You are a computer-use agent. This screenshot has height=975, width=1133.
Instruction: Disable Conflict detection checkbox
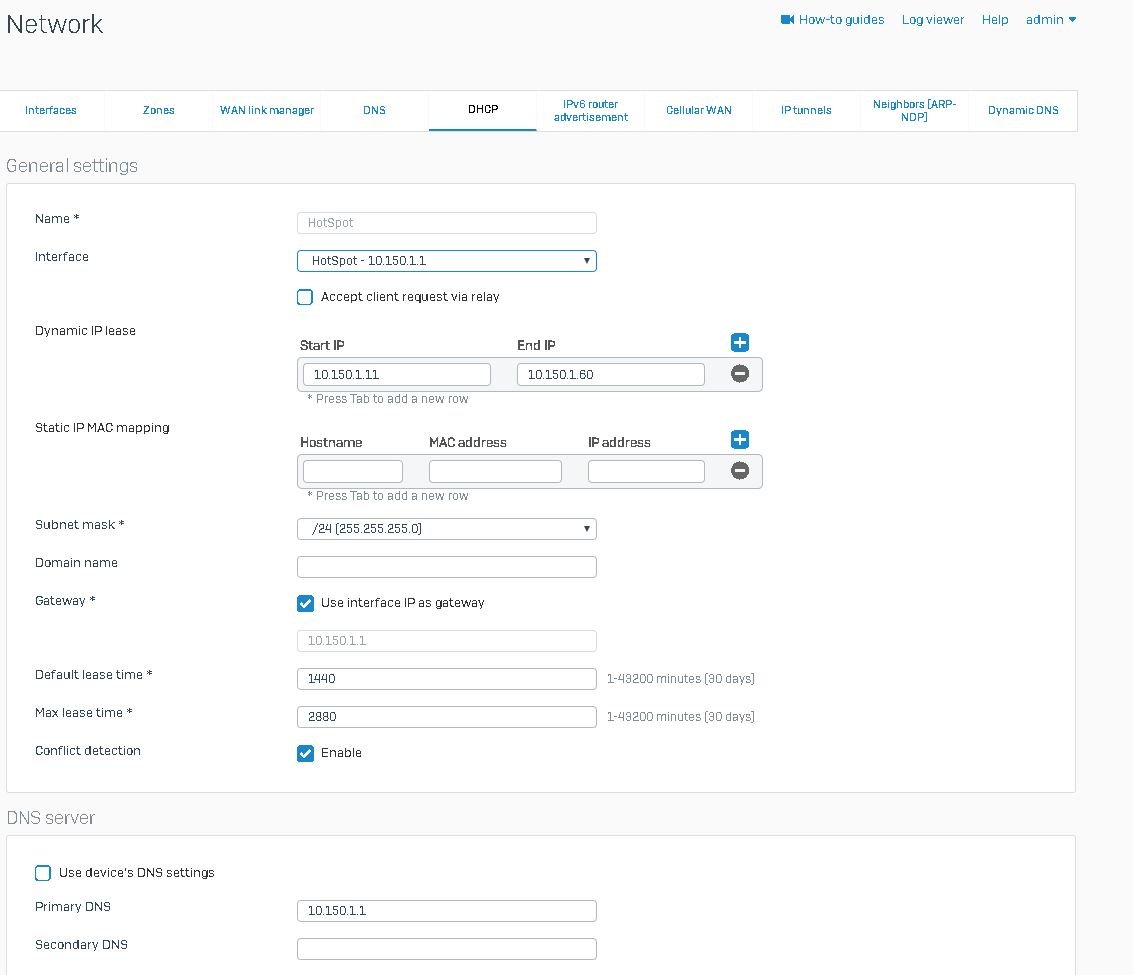coord(306,753)
